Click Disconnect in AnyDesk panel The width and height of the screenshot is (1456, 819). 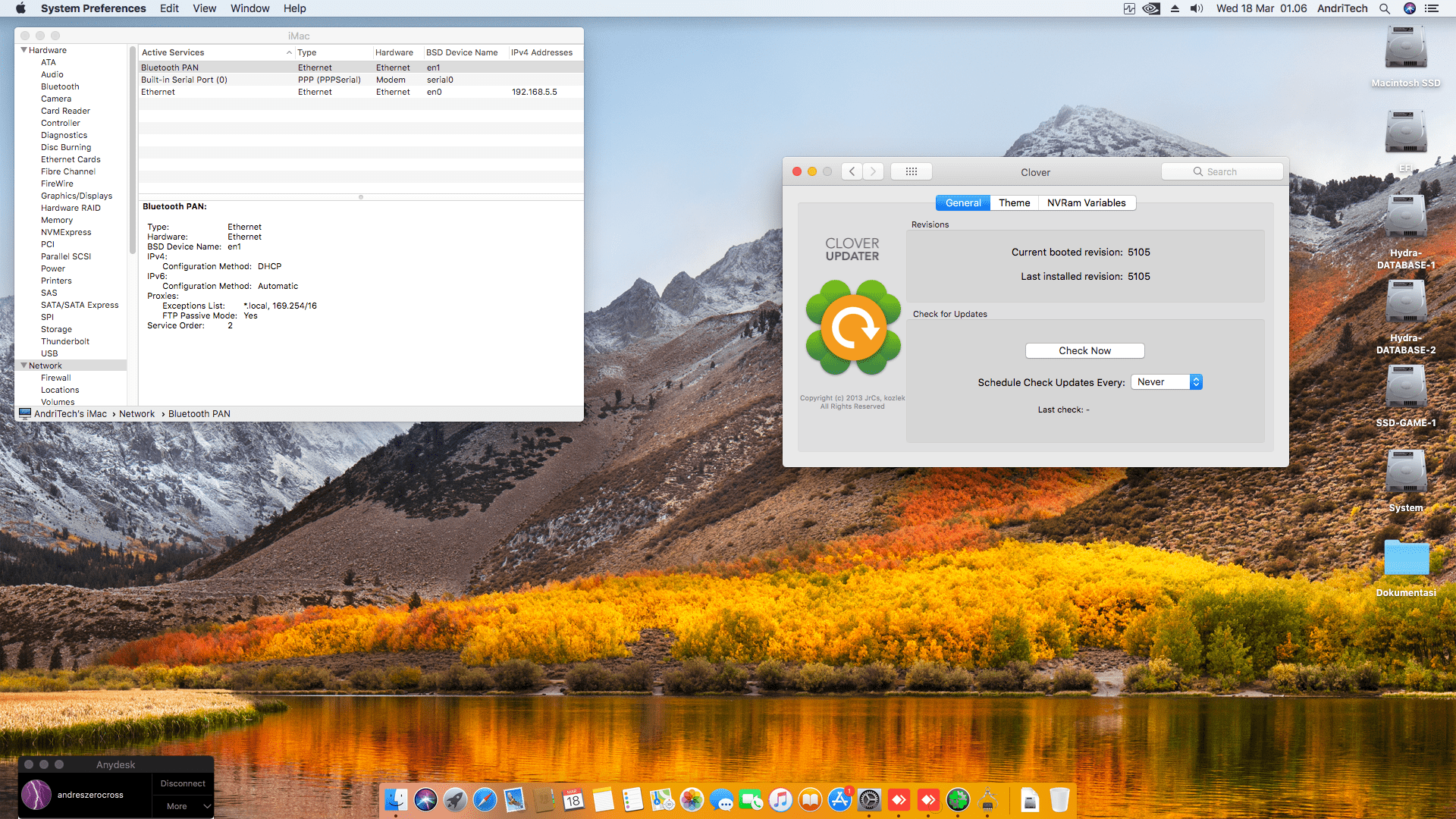point(183,783)
